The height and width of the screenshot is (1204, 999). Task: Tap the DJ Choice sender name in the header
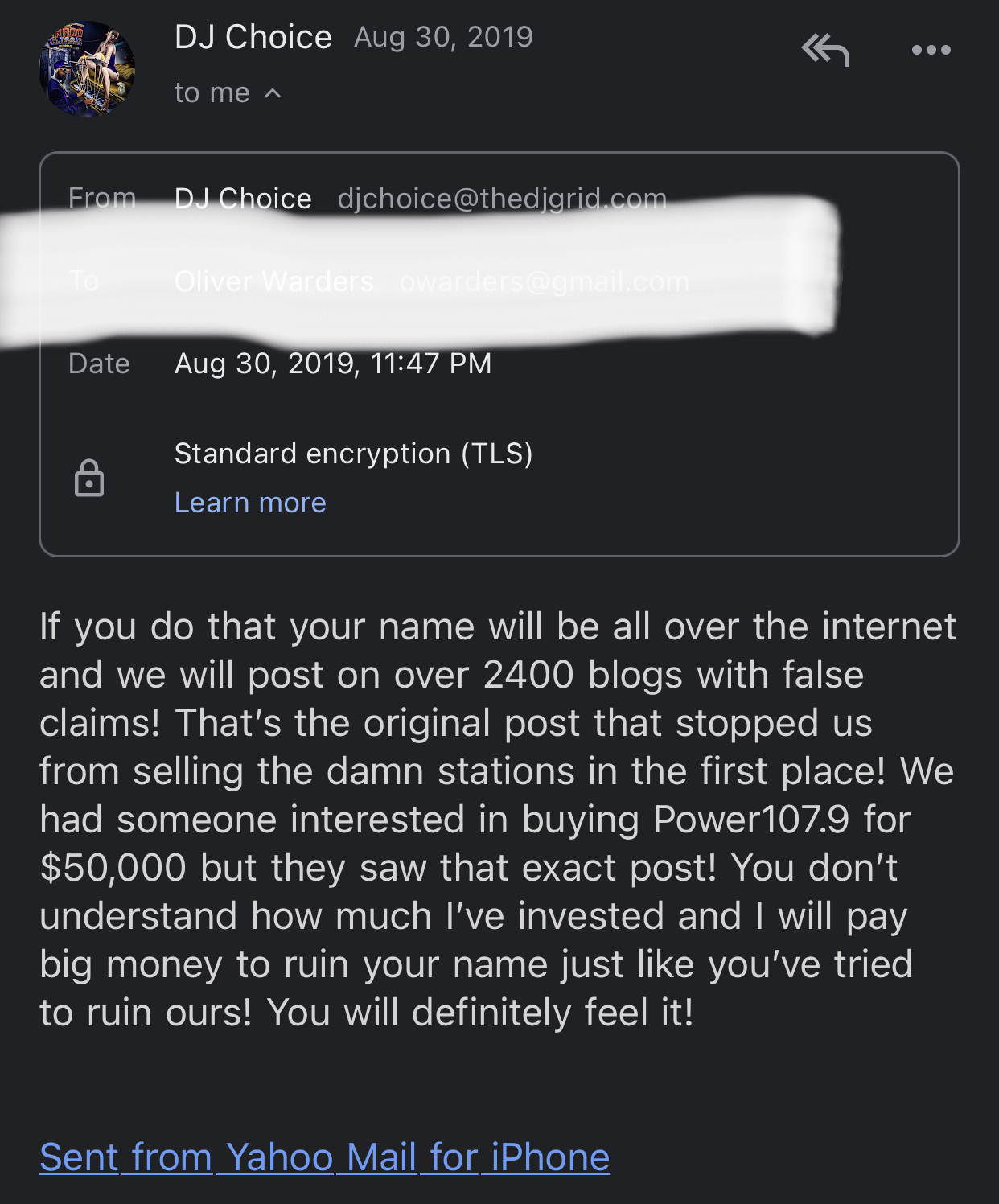[x=253, y=37]
